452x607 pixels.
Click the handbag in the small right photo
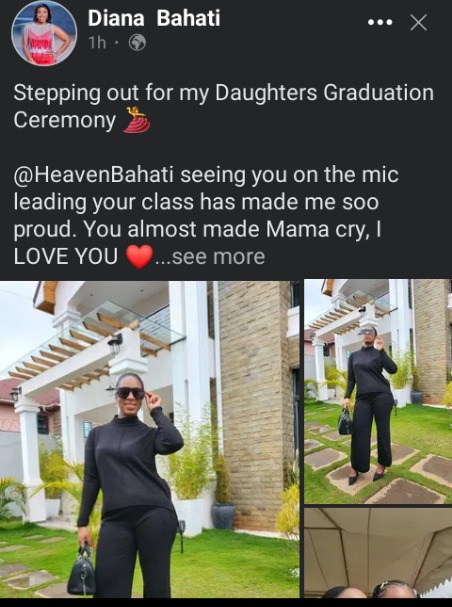[x=345, y=422]
